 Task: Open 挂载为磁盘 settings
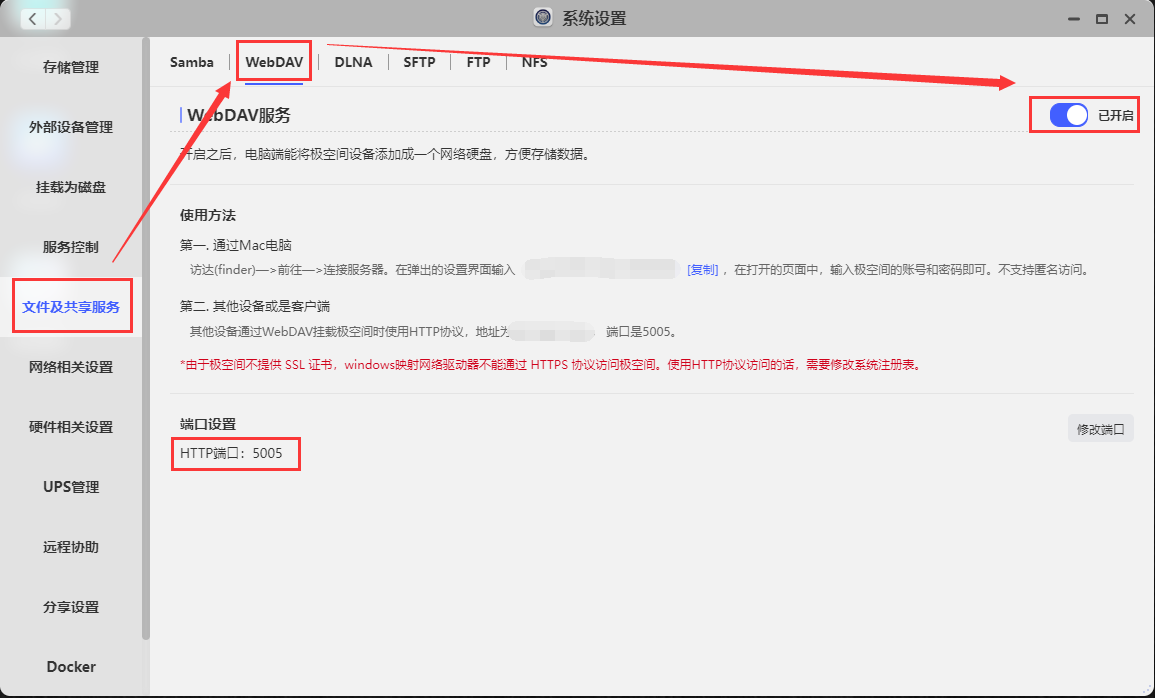pyautogui.click(x=71, y=187)
